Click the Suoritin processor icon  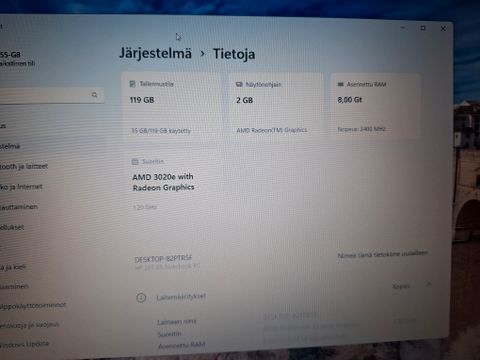(135, 162)
